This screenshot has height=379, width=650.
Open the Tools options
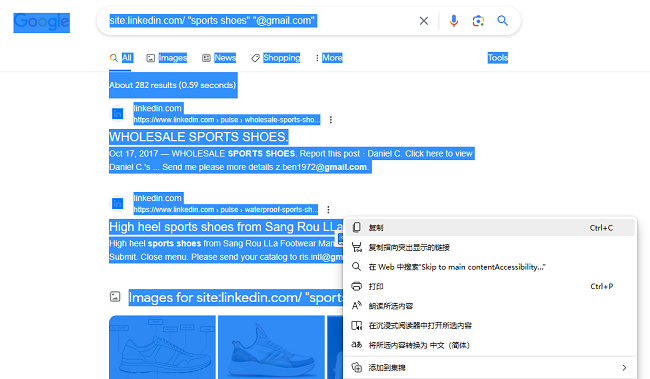(x=497, y=58)
